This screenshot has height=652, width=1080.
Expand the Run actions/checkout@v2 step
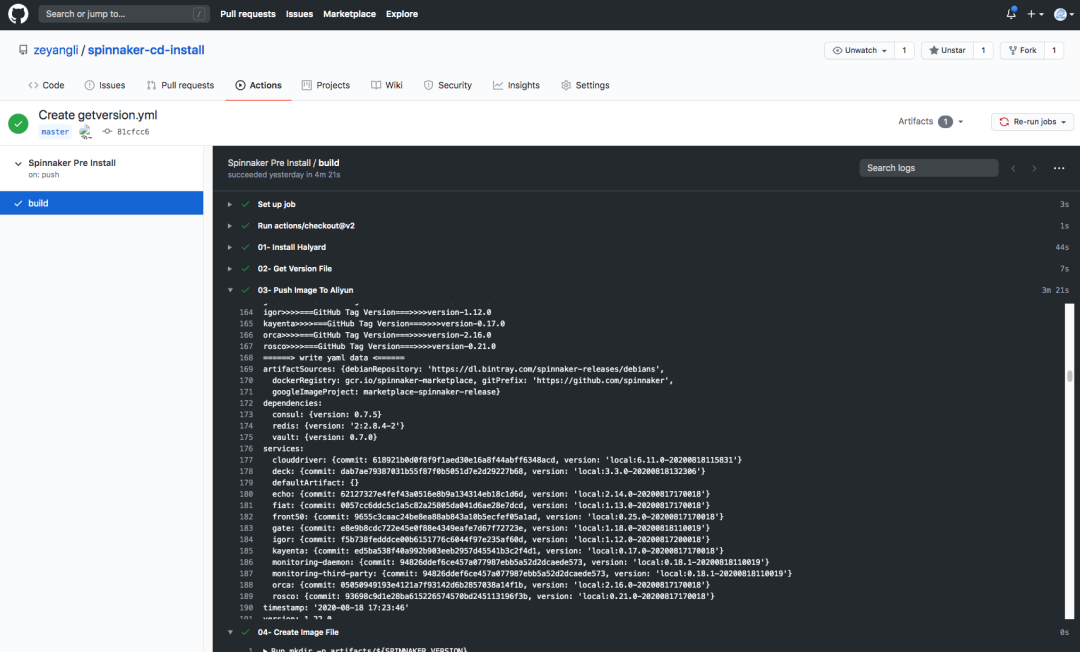coord(230,226)
